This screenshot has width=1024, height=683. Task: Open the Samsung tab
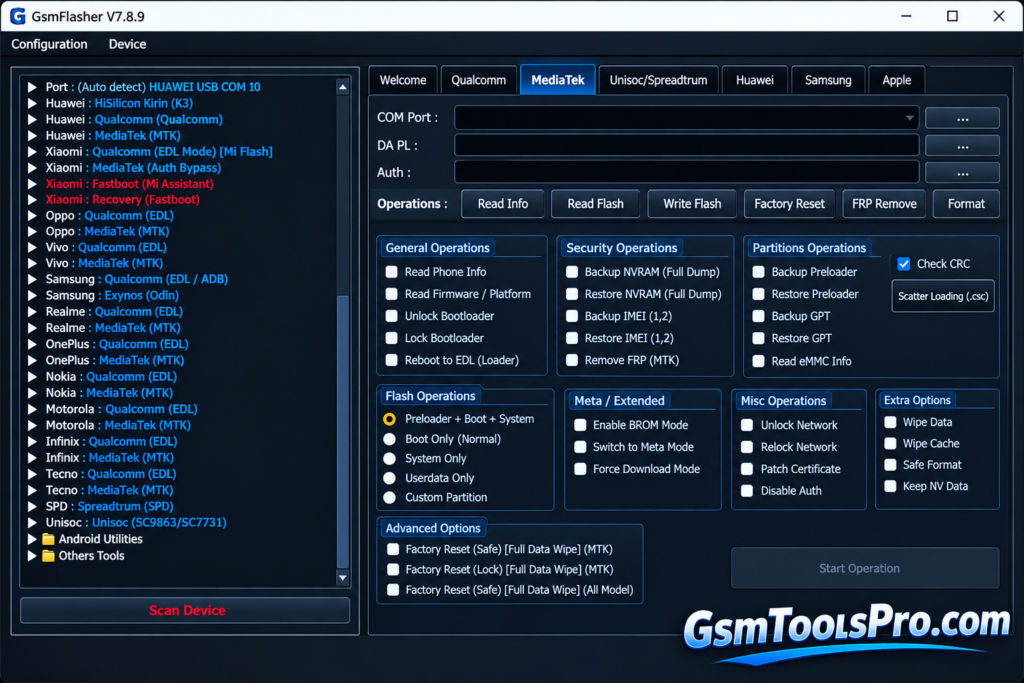tap(828, 80)
